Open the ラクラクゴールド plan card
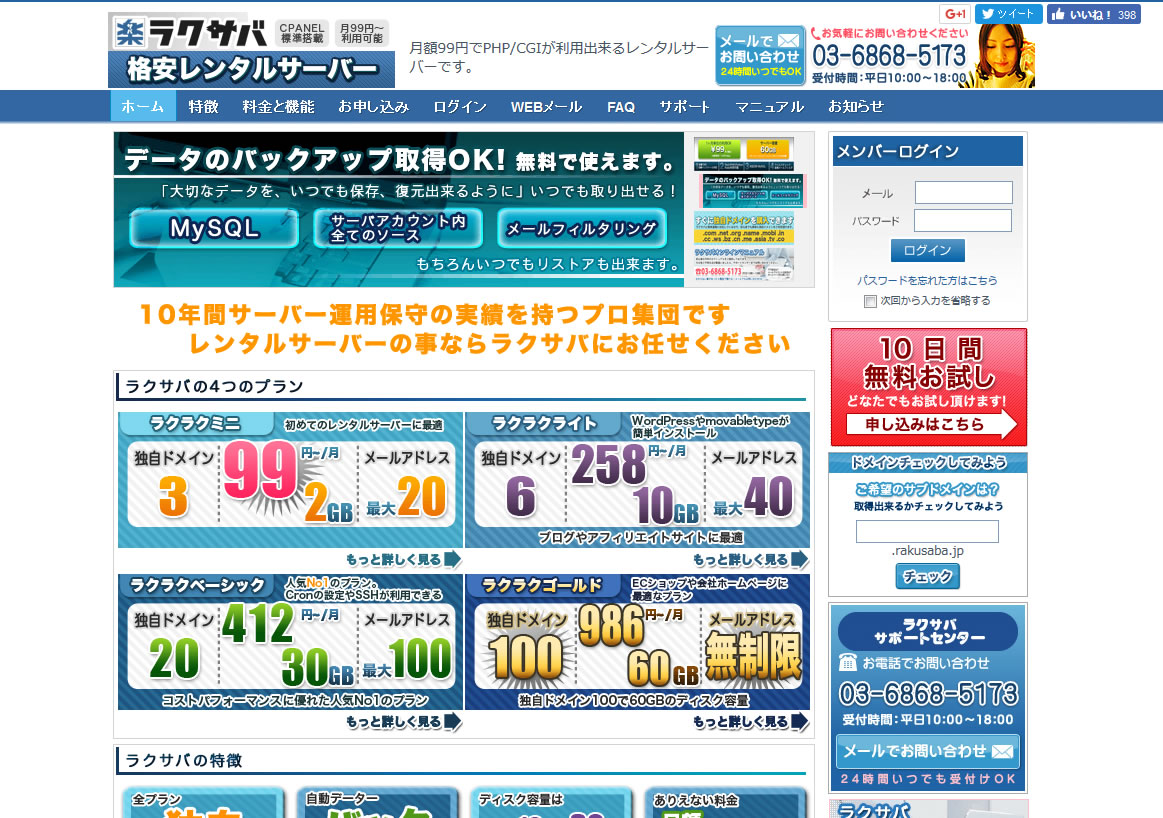Image resolution: width=1163 pixels, height=818 pixels. tap(637, 642)
